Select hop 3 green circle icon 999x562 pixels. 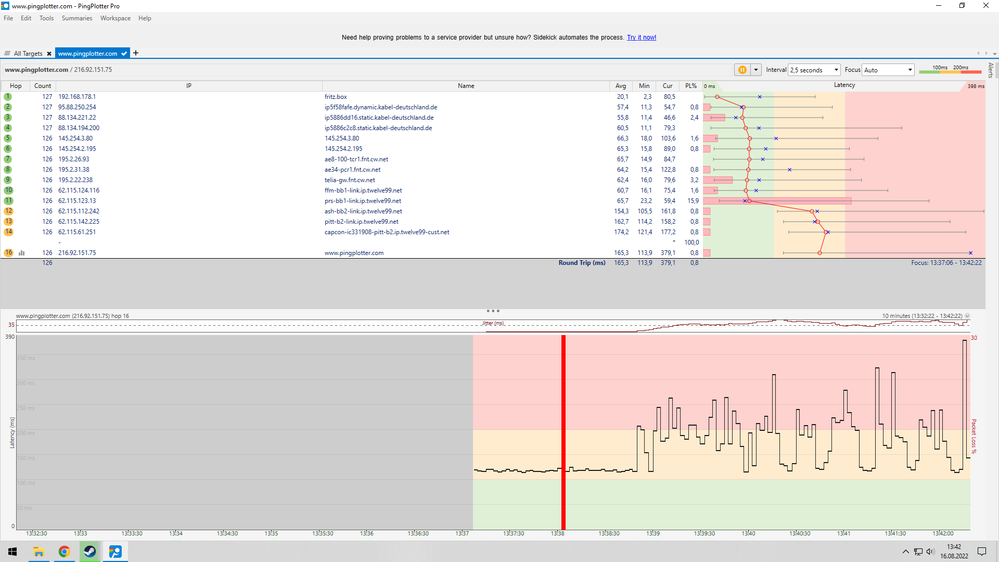tap(8, 117)
